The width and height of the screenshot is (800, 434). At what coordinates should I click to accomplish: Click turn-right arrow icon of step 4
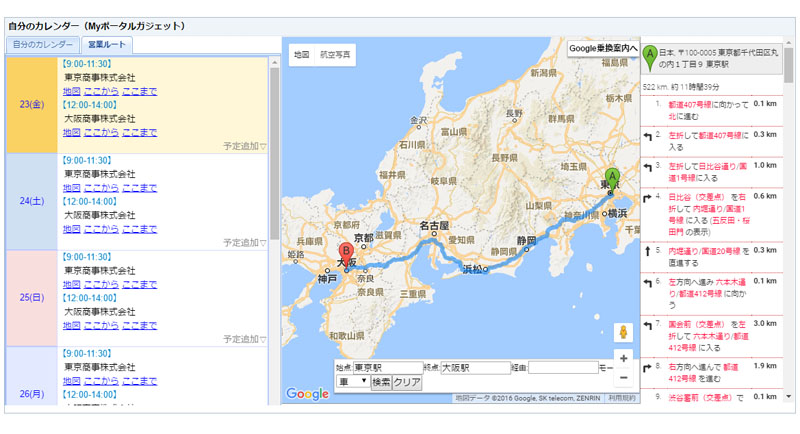[x=647, y=198]
